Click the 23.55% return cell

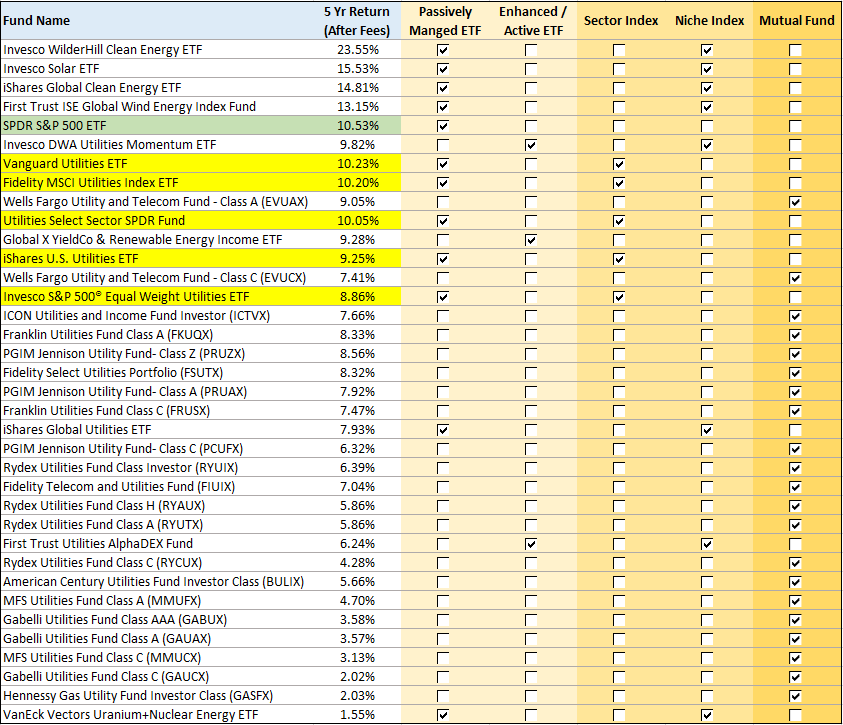pos(358,50)
